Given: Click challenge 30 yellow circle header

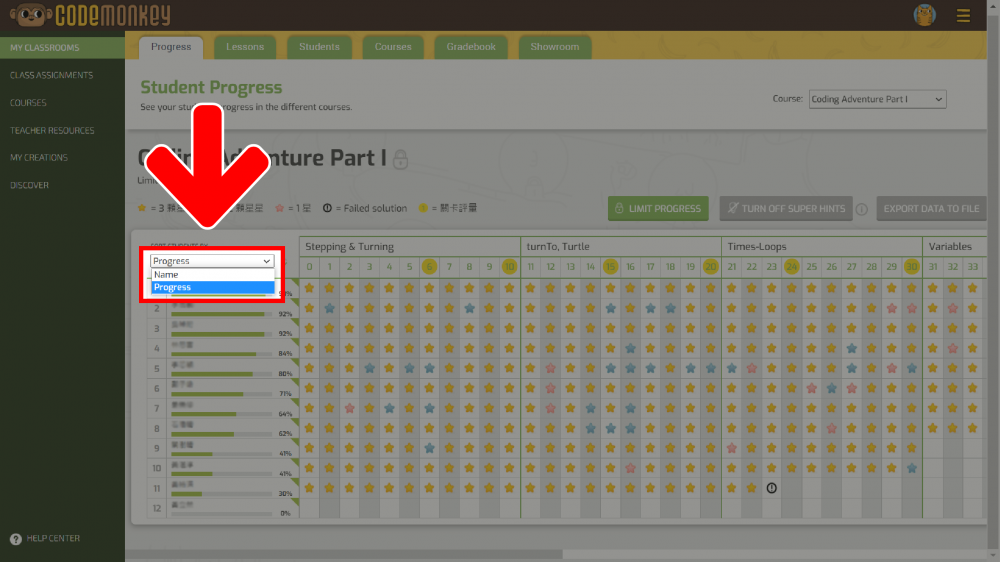Looking at the screenshot, I should (912, 267).
